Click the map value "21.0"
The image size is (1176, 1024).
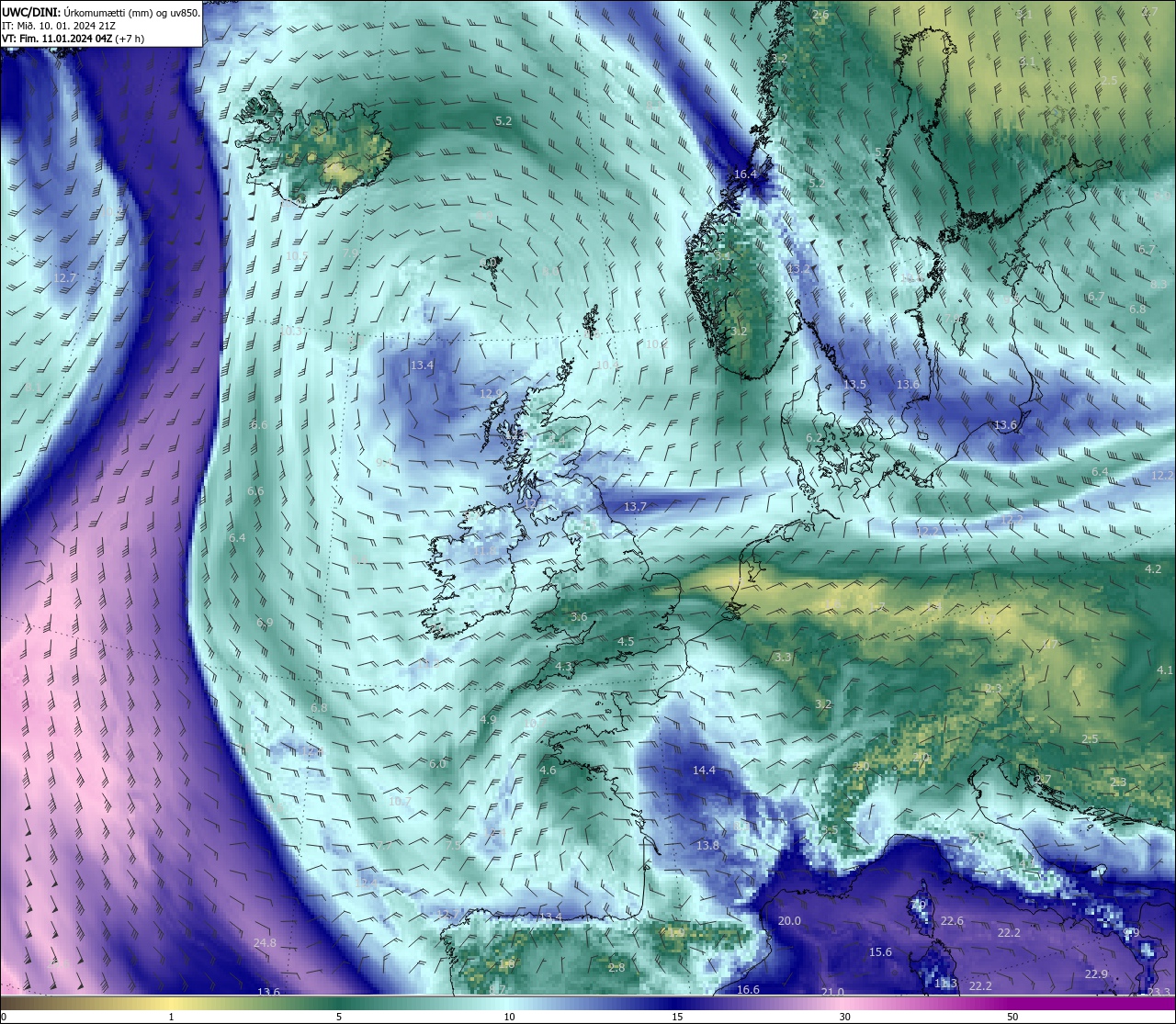point(832,992)
